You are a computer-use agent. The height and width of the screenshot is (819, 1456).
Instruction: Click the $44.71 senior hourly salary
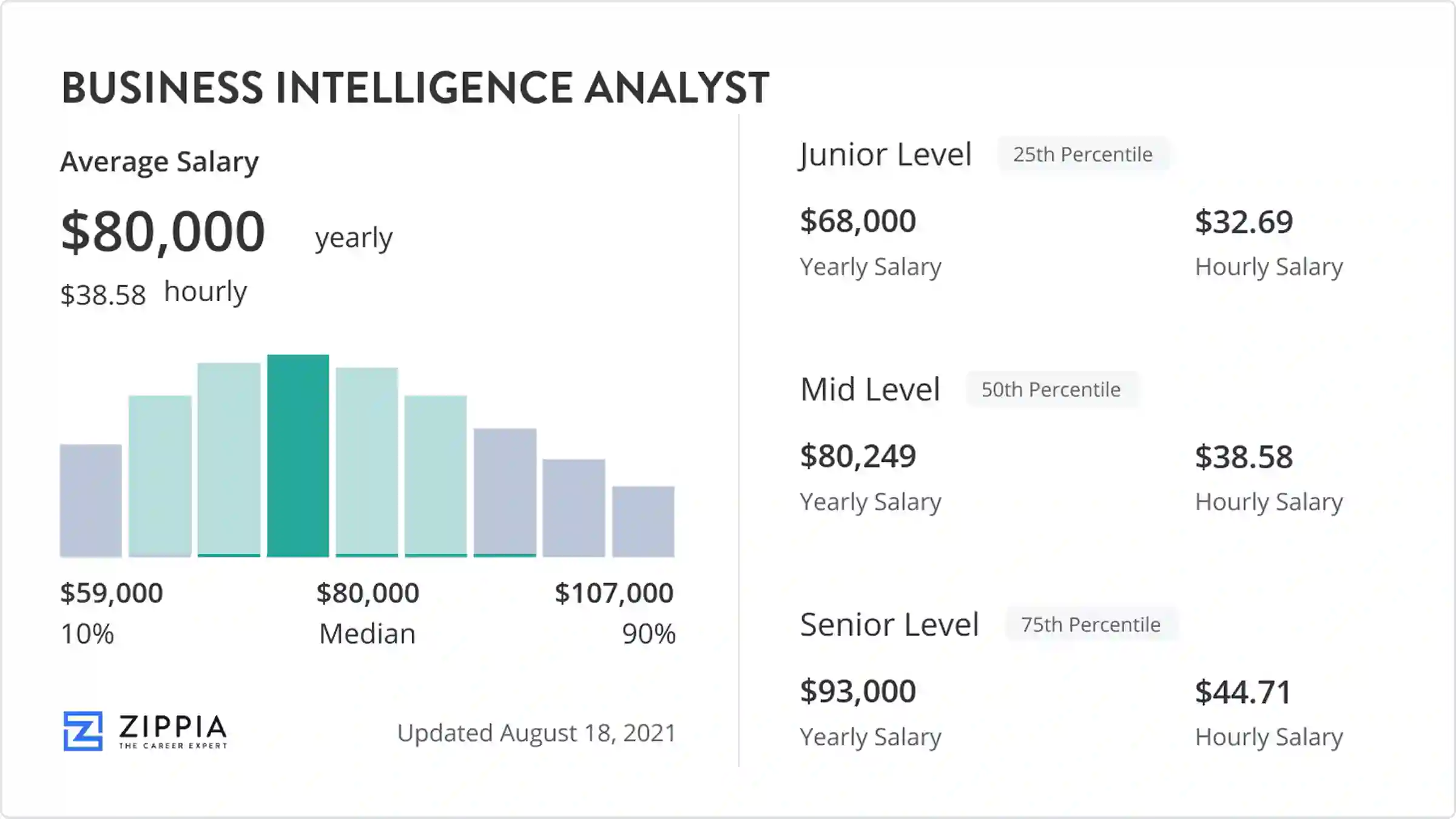click(x=1243, y=692)
